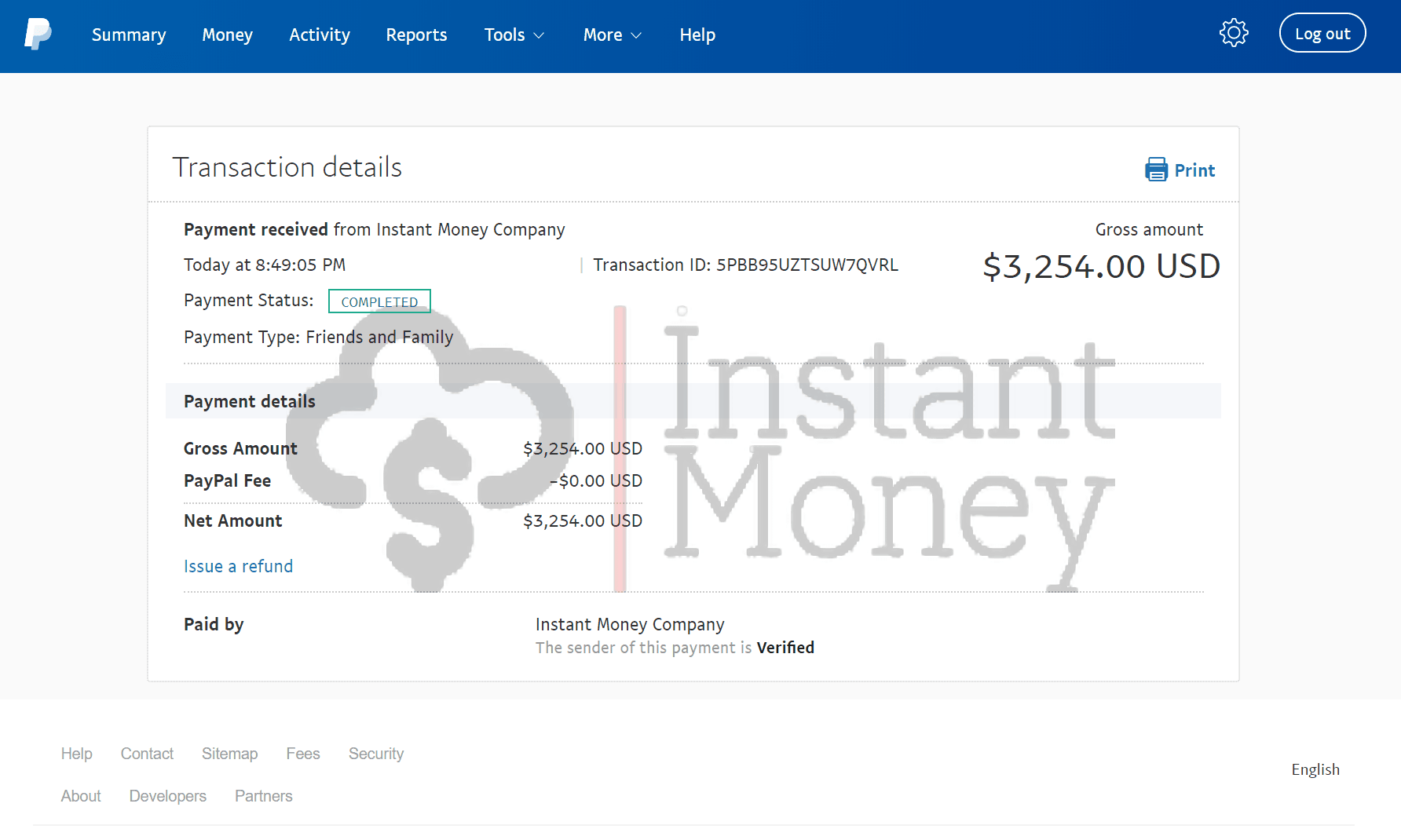Click the Net Amount $3,254.00 USD value
1401x840 pixels.
pyautogui.click(x=583, y=520)
